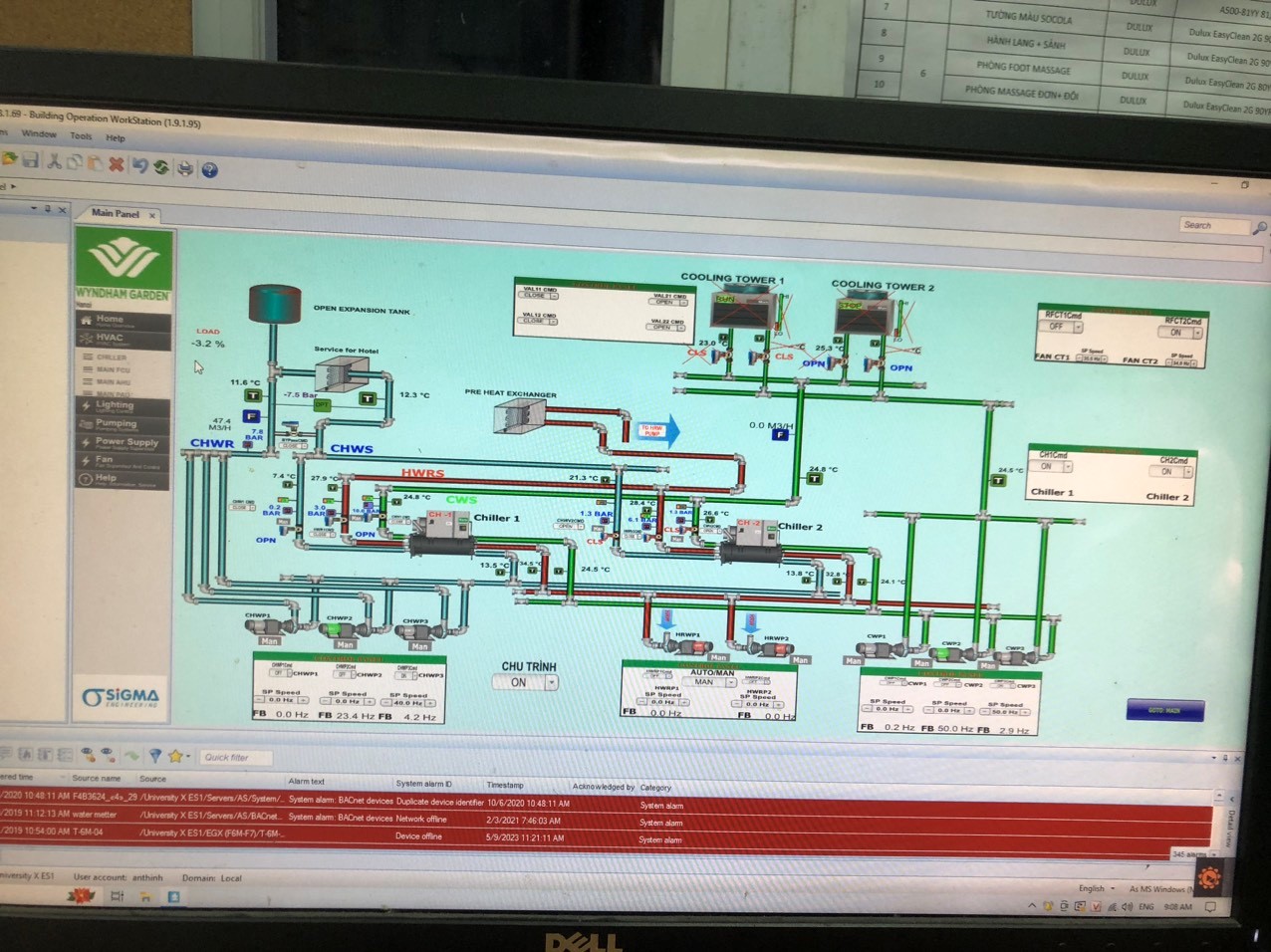Click the Print toolbar icon
1271x952 pixels.
pyautogui.click(x=185, y=168)
